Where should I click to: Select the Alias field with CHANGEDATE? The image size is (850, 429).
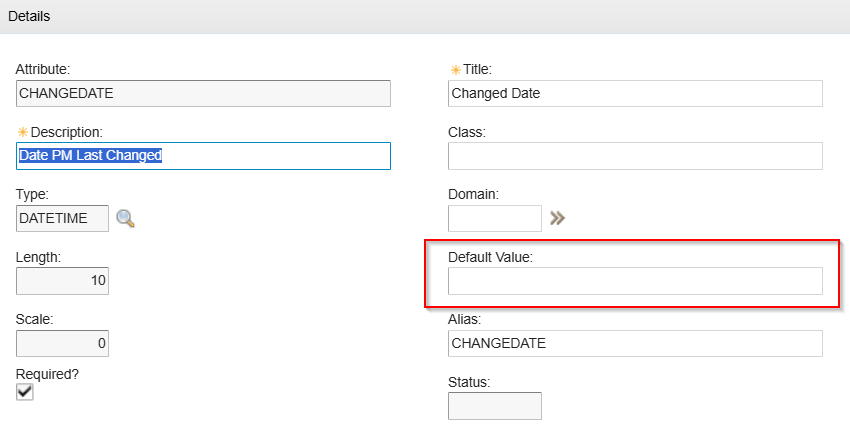(x=635, y=344)
